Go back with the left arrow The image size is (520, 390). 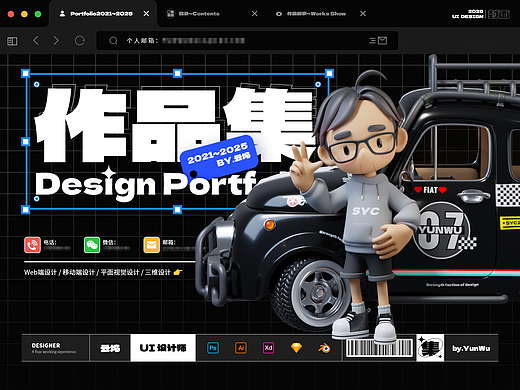pos(36,41)
